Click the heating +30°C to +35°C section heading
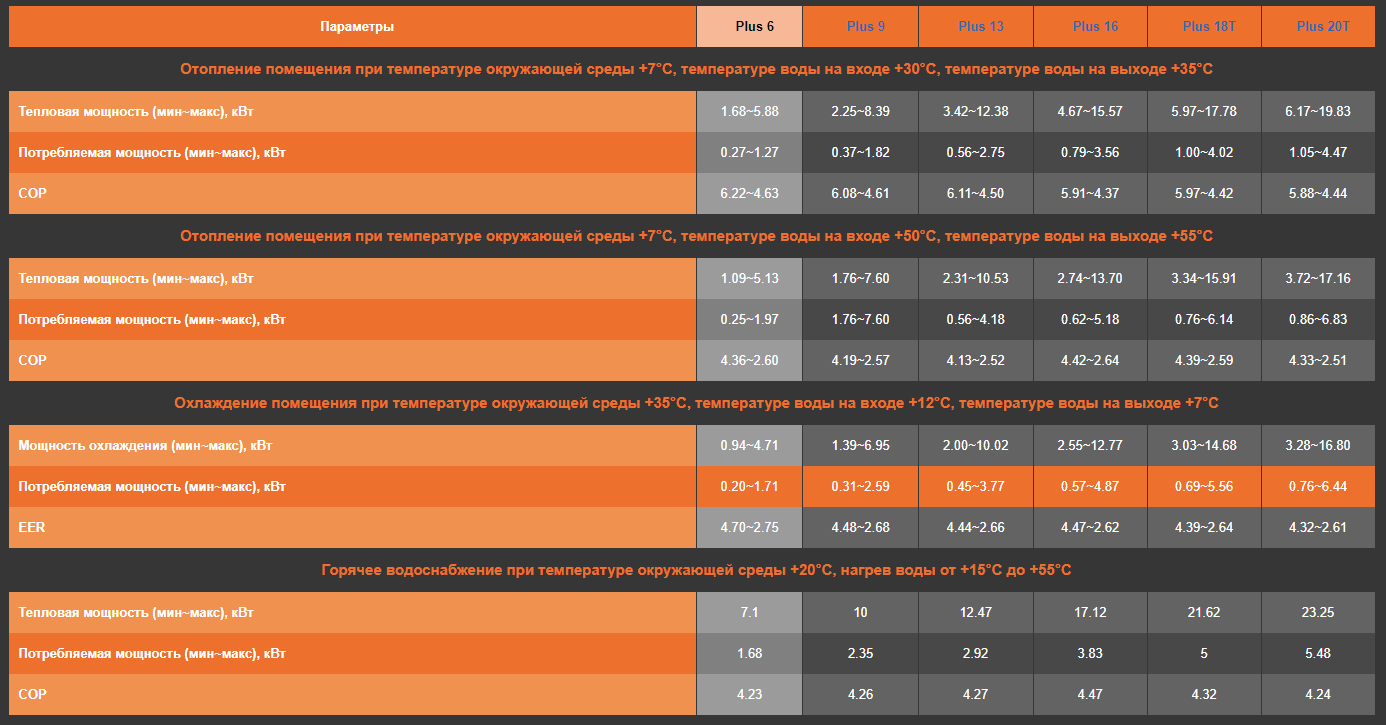 696,69
